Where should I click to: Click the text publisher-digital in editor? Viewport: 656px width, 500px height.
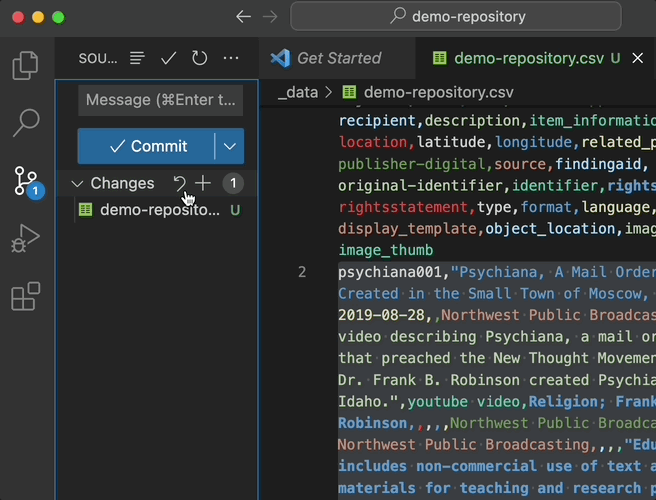(x=412, y=164)
